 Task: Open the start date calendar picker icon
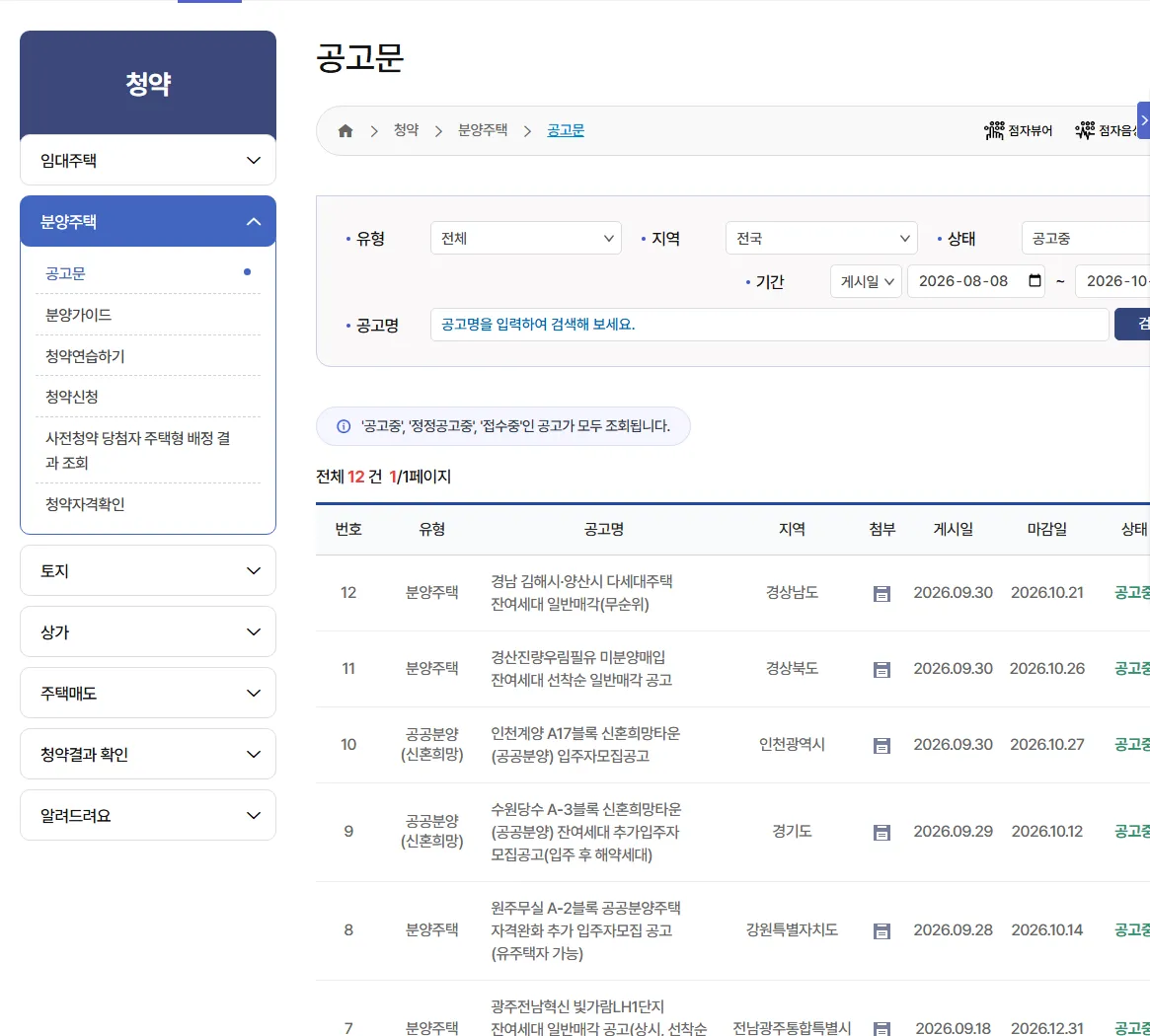pyautogui.click(x=1035, y=281)
